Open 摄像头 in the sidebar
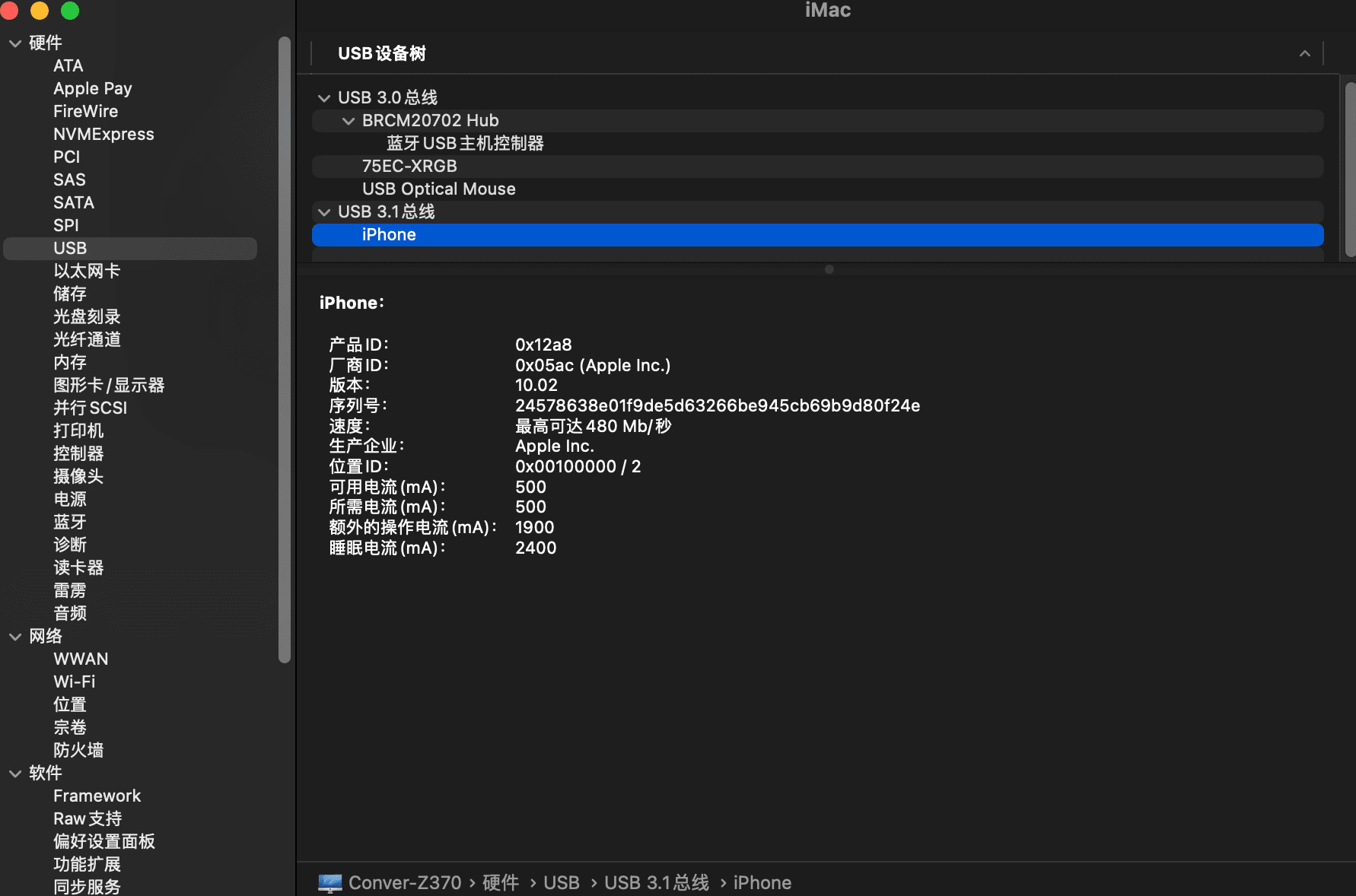The image size is (1356, 896). (x=78, y=477)
